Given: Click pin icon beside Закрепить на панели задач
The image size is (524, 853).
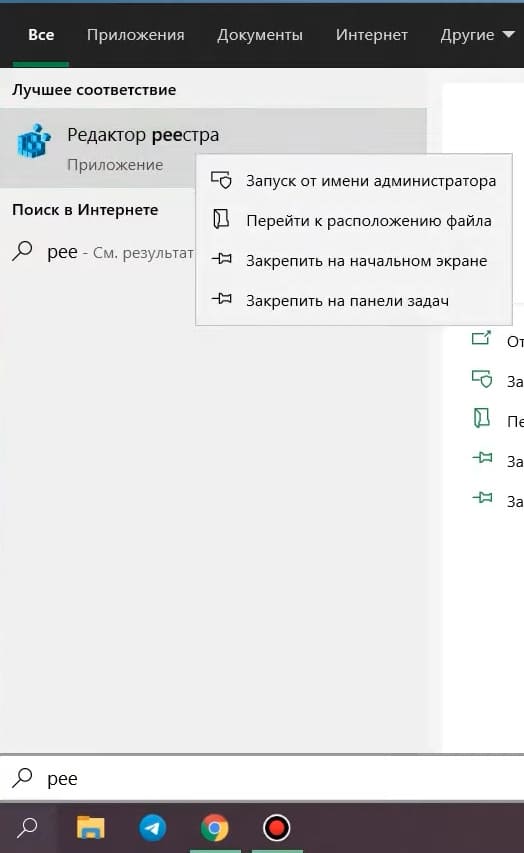Looking at the screenshot, I should [221, 299].
